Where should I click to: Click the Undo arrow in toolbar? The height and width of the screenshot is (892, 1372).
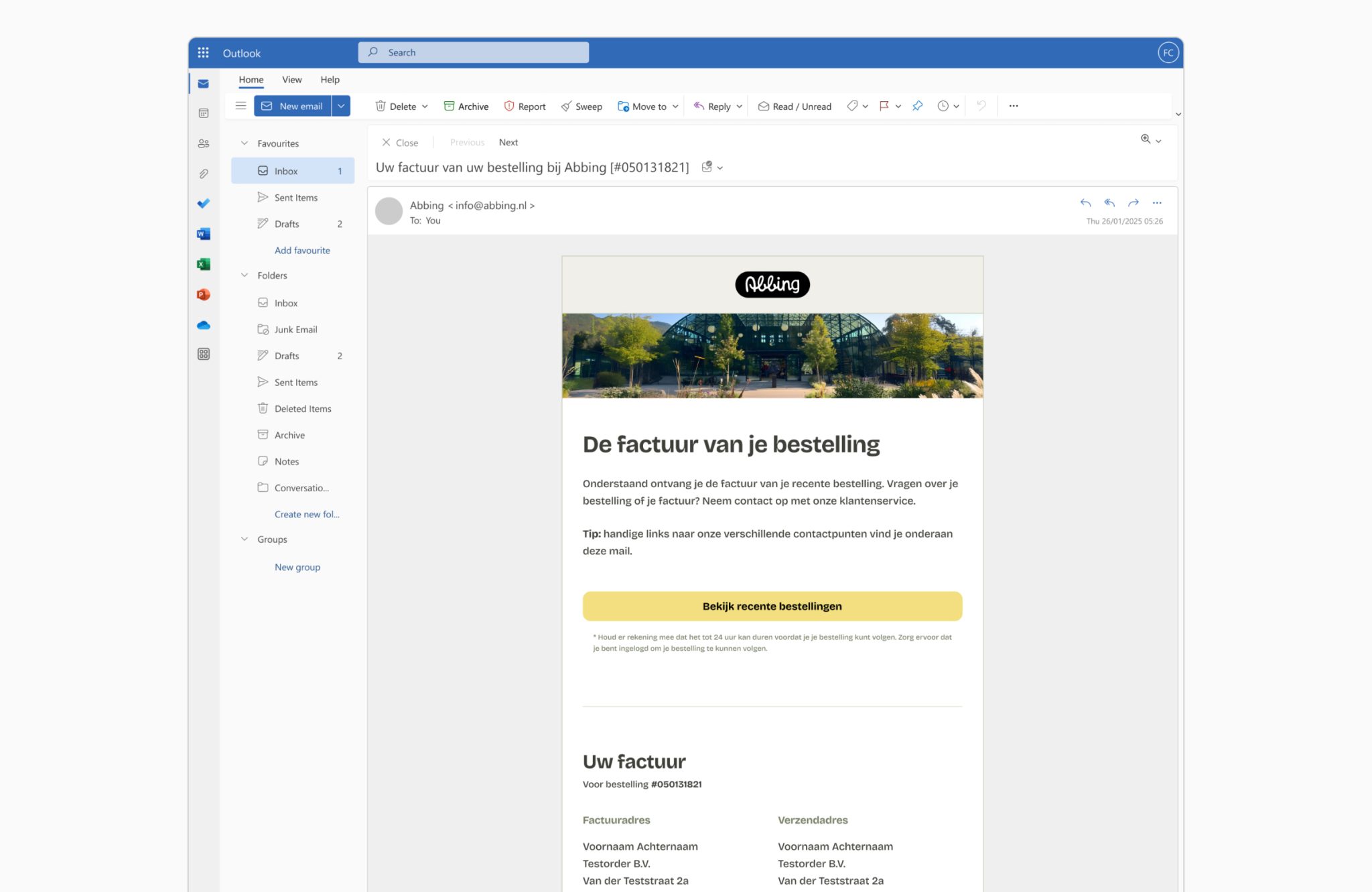981,105
